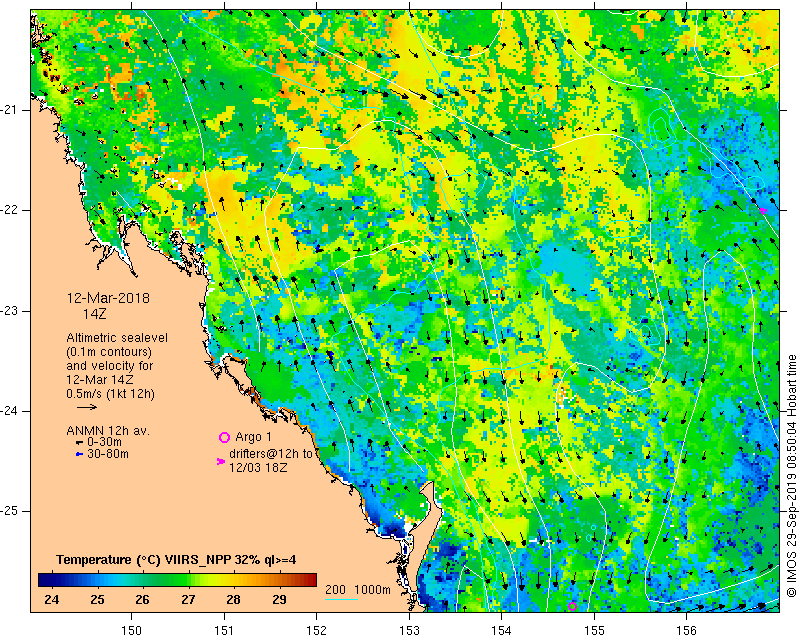This screenshot has height=640, width=800.
Task: Click the colorbar tick label 28
Action: (x=234, y=599)
